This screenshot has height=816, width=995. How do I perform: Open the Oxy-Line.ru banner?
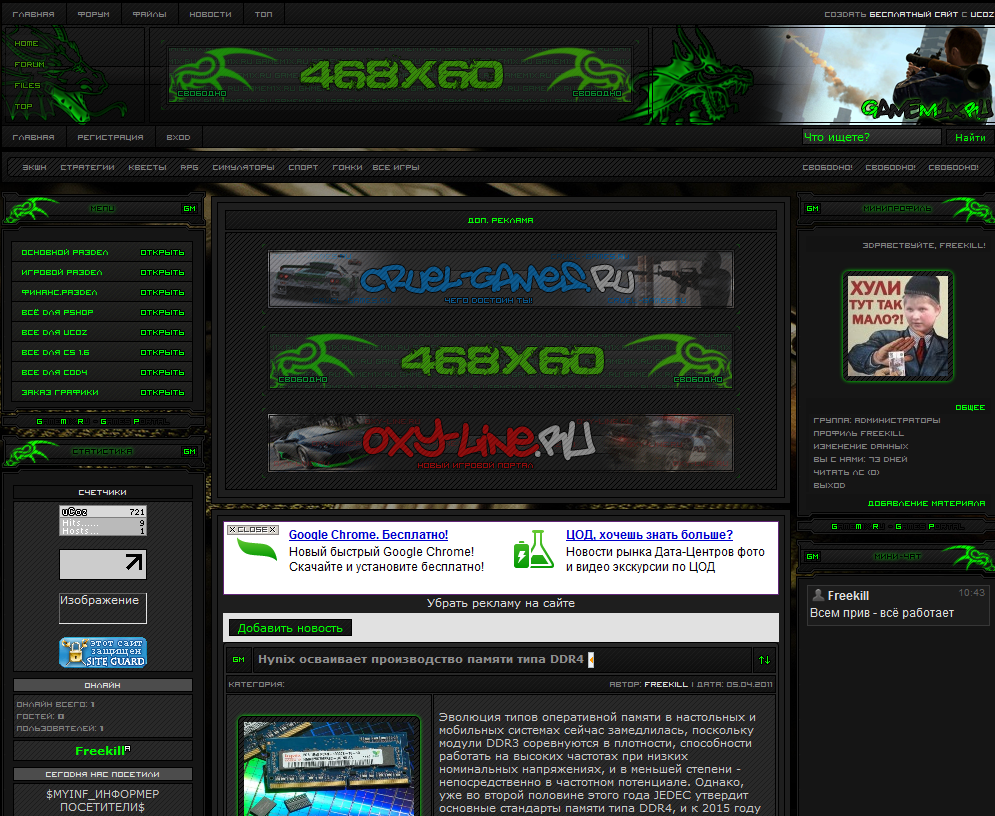(x=501, y=443)
